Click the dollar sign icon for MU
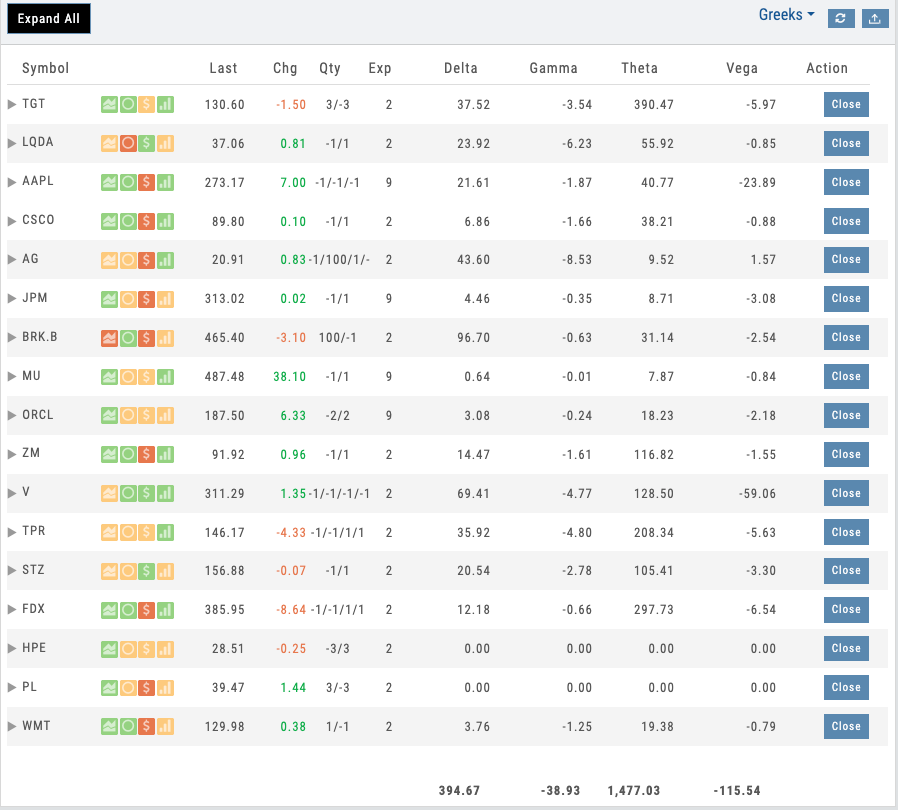The height and width of the screenshot is (810, 898). click(x=146, y=377)
